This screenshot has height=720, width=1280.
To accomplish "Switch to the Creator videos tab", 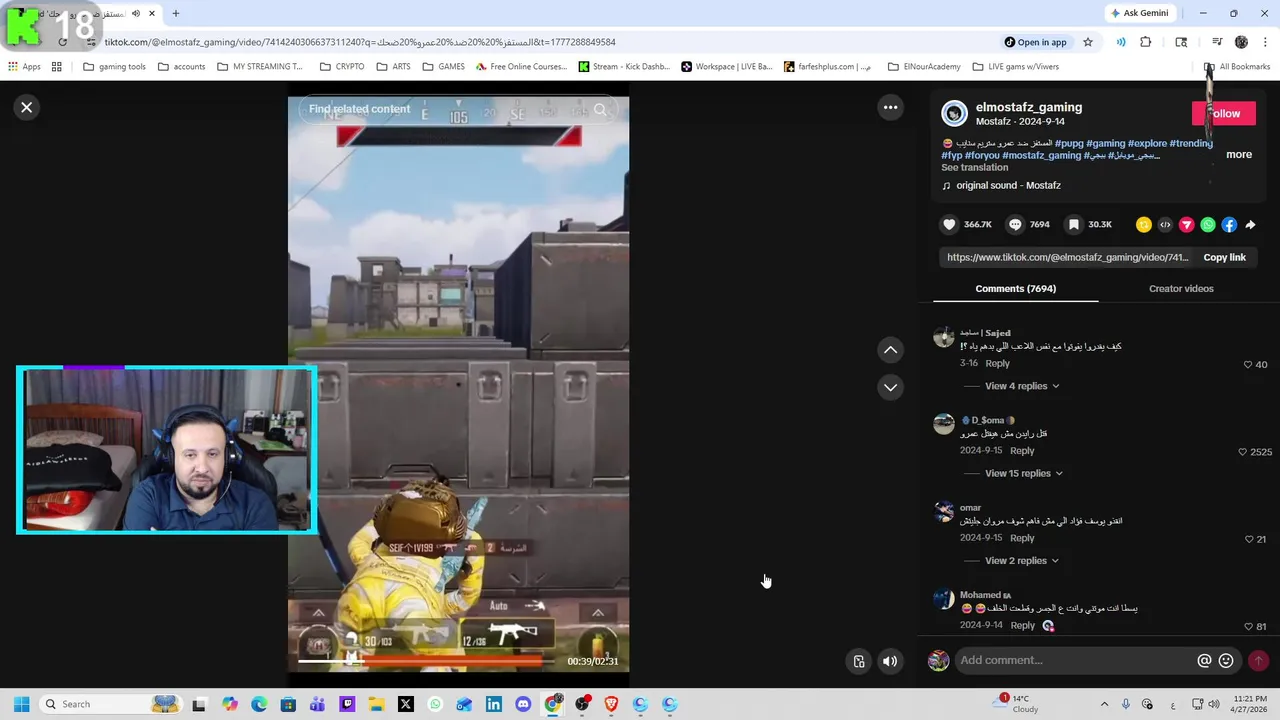I will (1181, 288).
